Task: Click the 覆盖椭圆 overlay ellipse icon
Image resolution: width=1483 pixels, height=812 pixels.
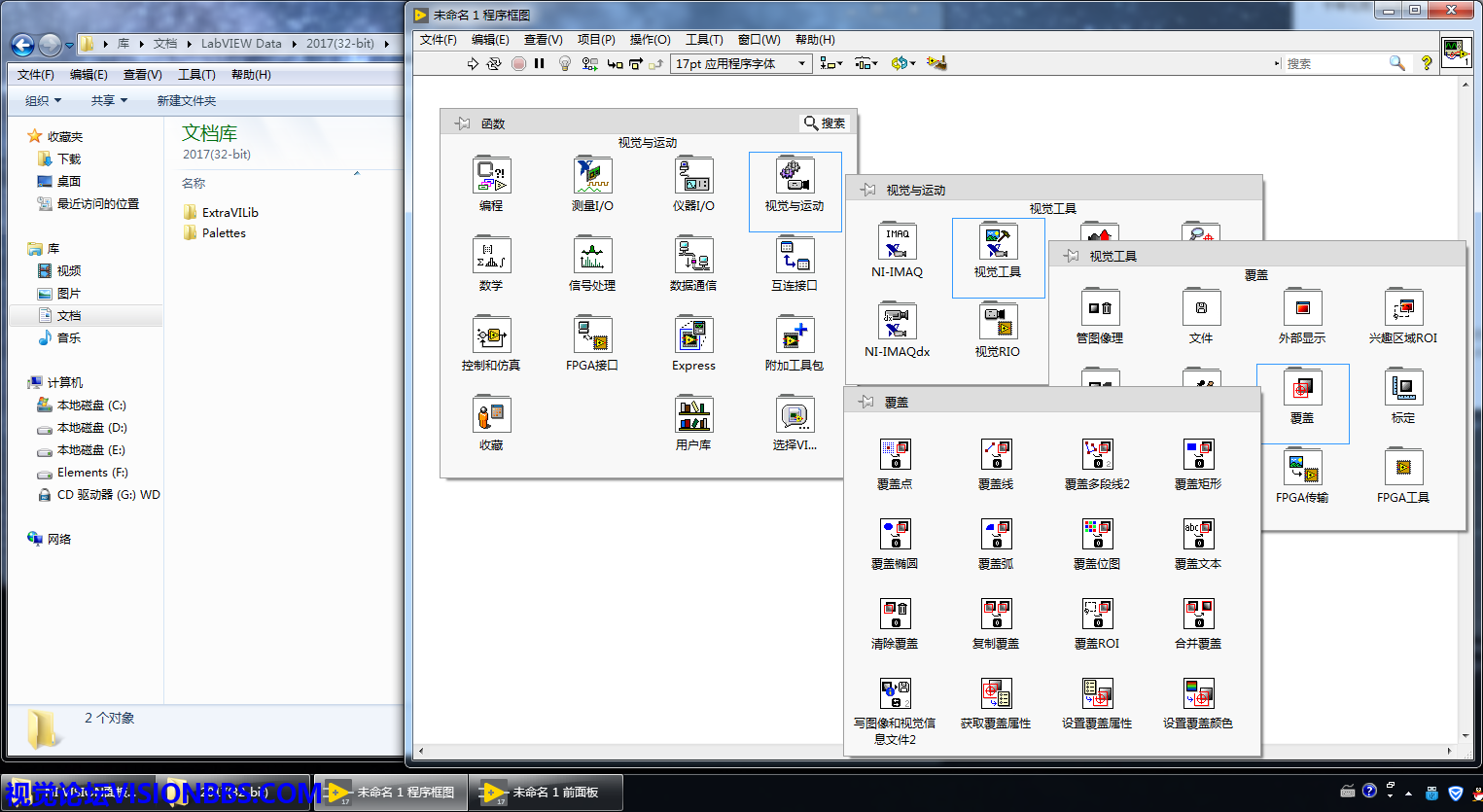Action: (x=895, y=535)
